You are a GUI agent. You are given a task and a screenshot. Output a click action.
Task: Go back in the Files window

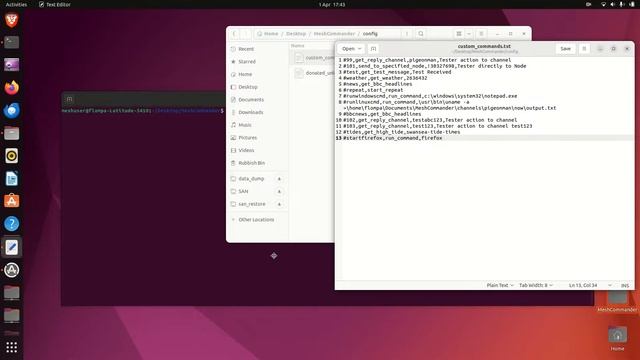pyautogui.click(x=235, y=33)
